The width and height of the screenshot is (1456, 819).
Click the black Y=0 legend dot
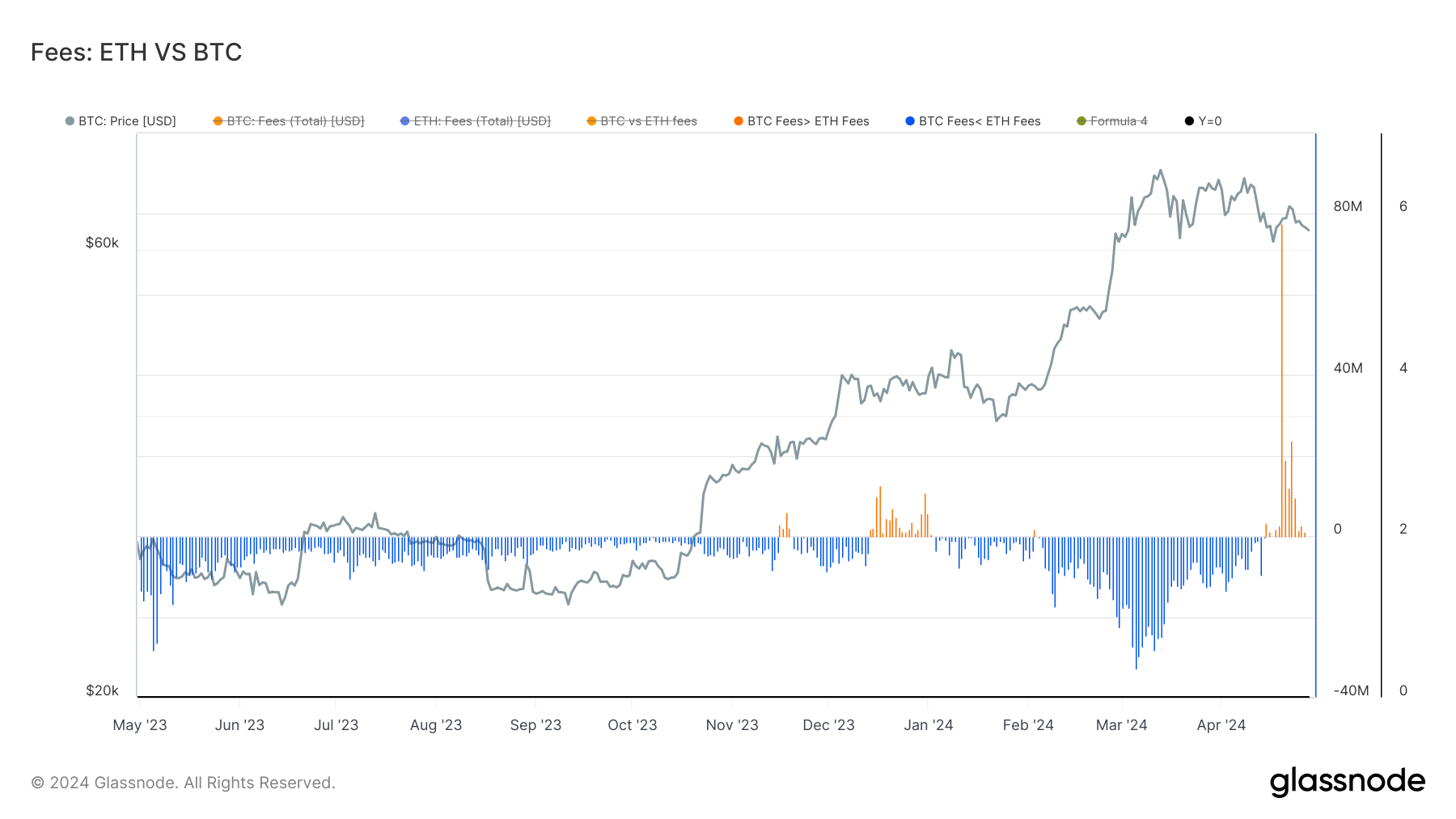(x=1188, y=120)
